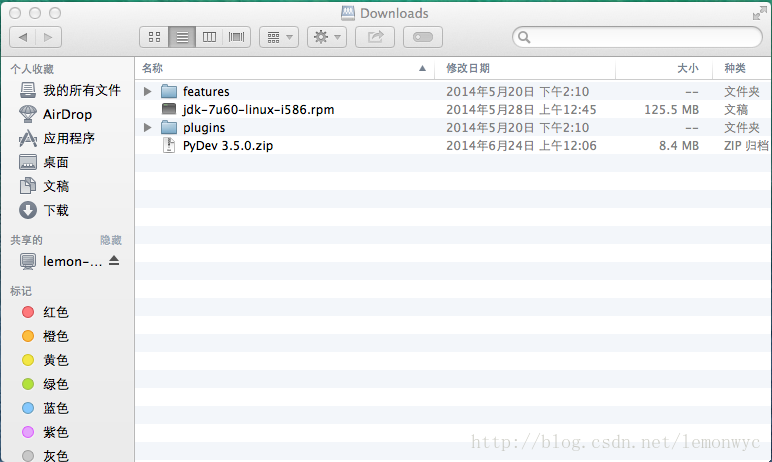Go forward with the right arrow button
772x462 pixels.
48,37
